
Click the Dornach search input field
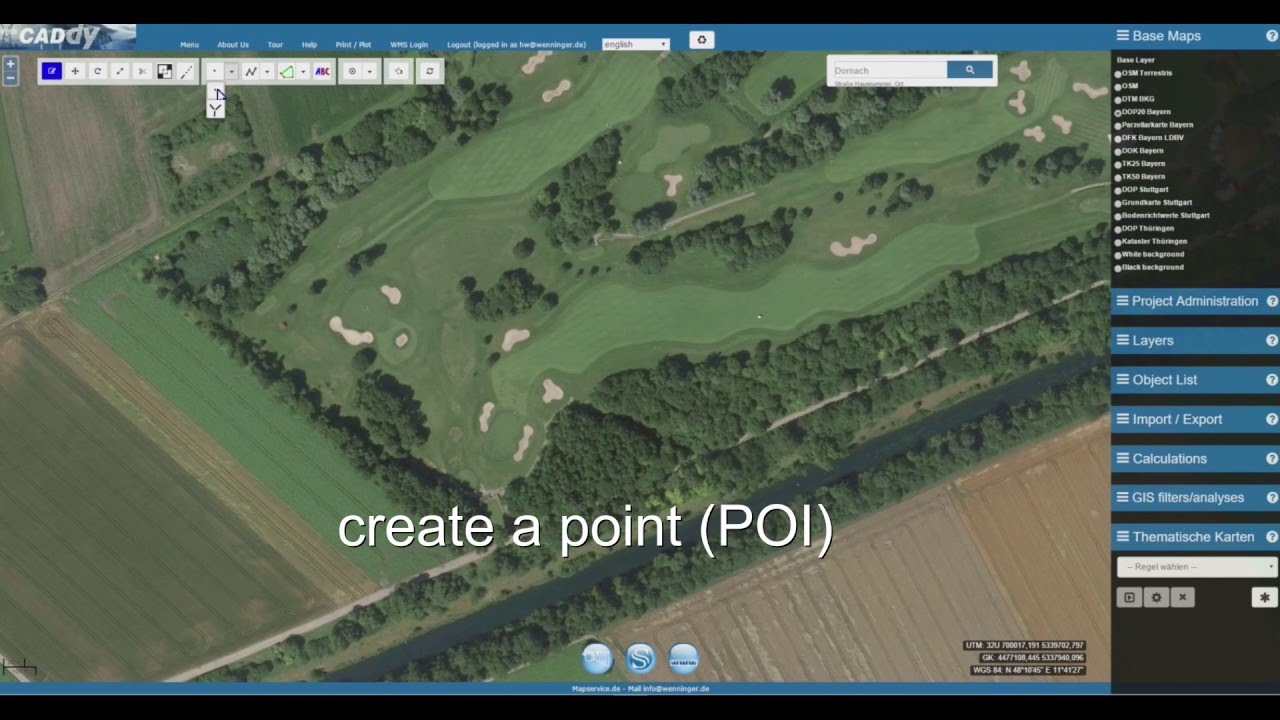[889, 70]
